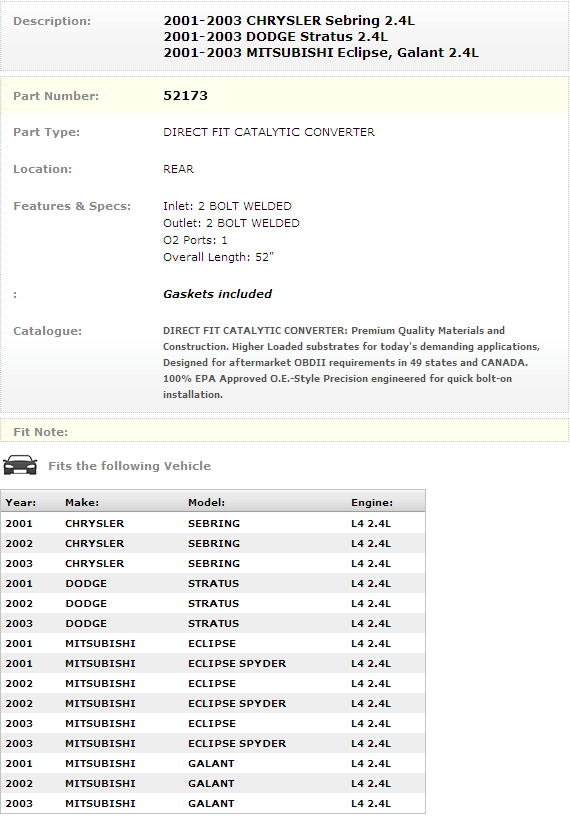
Task: Click the Description heading label
Action: [x=52, y=21]
